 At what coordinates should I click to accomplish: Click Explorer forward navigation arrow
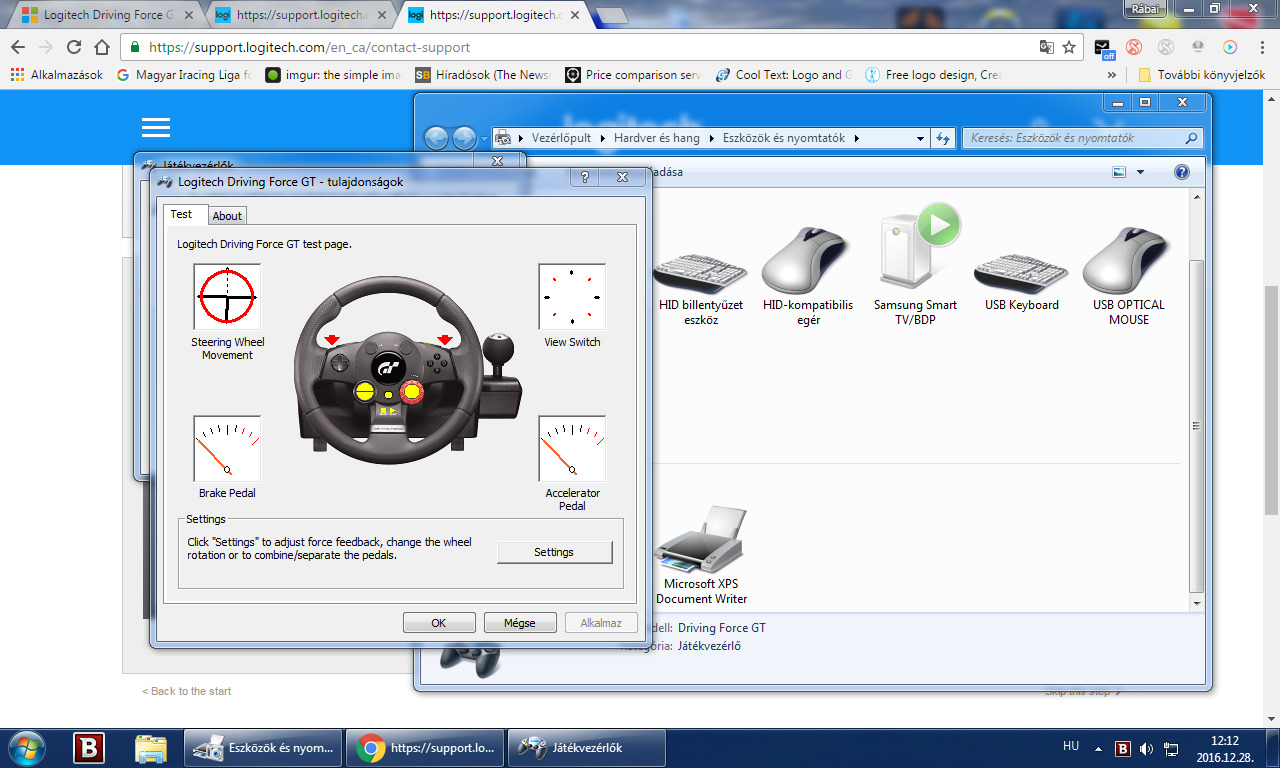coord(464,139)
